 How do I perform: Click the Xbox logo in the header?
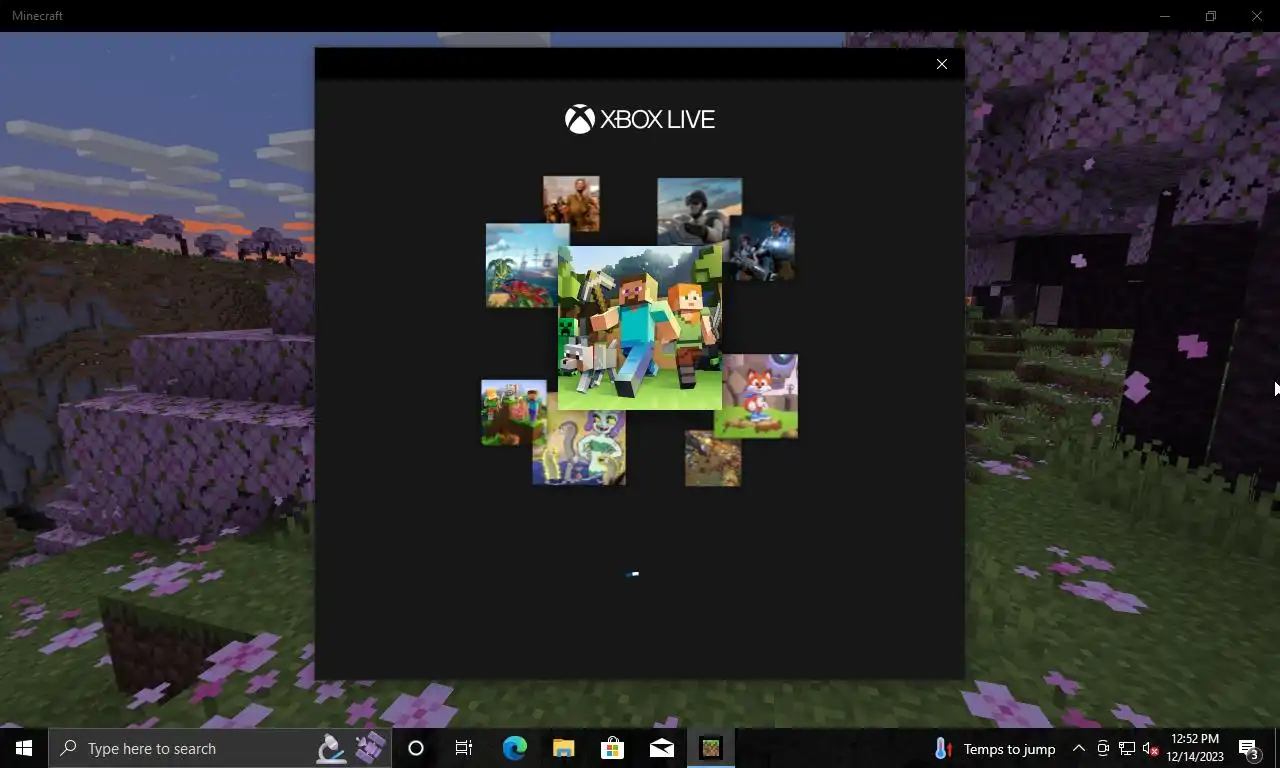pyautogui.click(x=579, y=119)
